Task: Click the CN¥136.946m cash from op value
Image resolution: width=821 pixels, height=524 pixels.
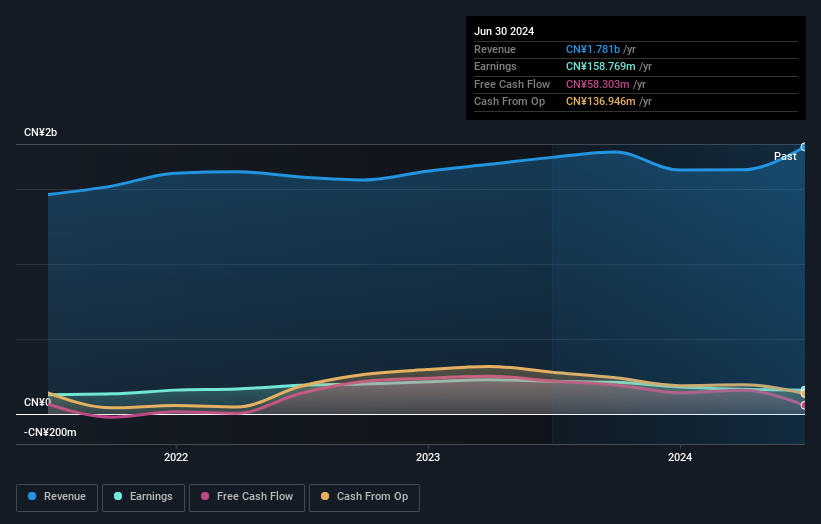Action: 601,102
